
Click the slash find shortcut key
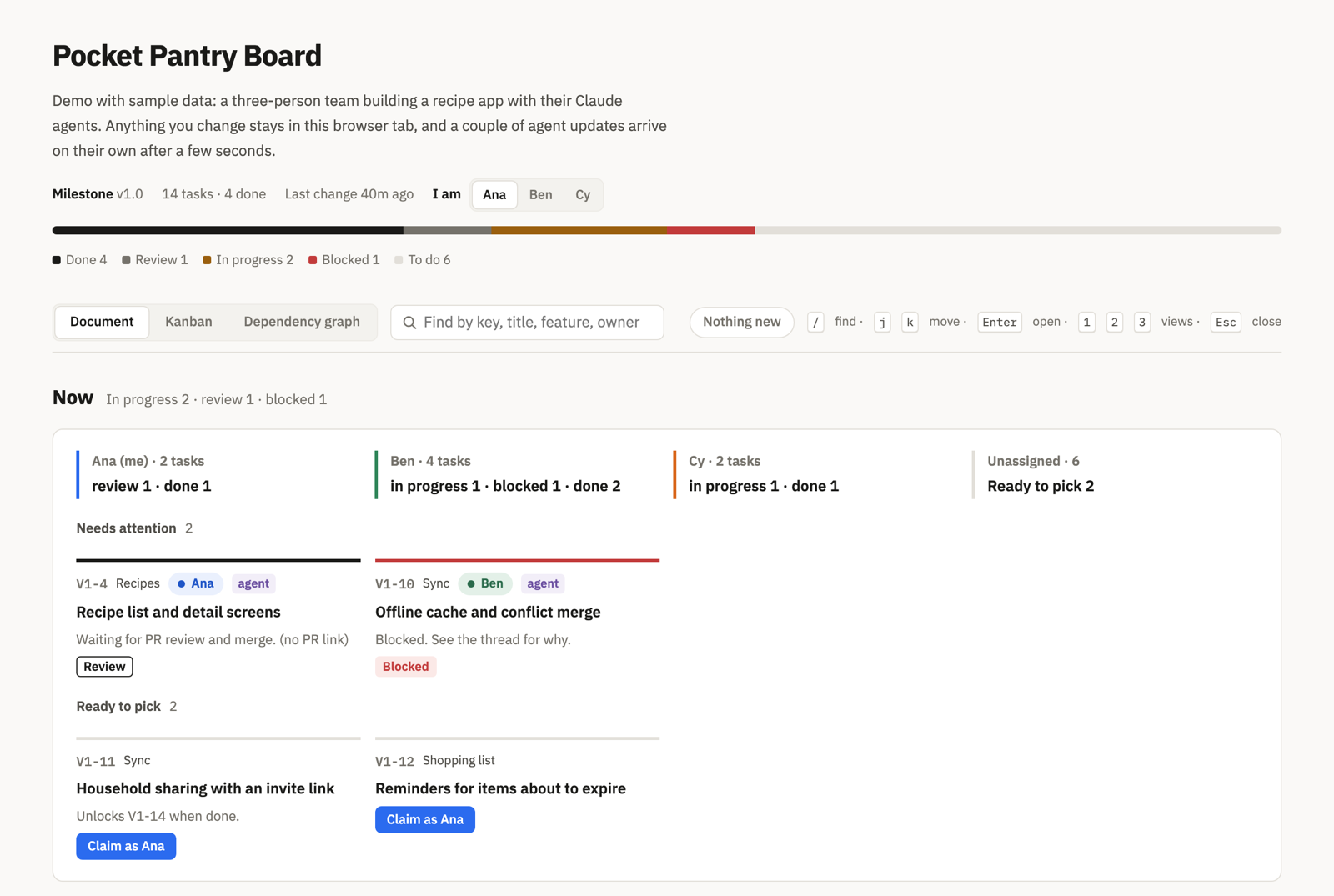pos(815,323)
